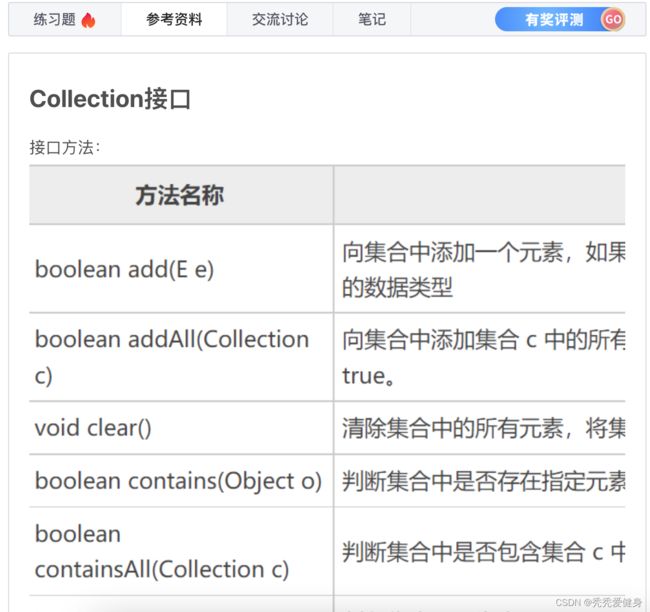Click the CSDN watermark text
The width and height of the screenshot is (650, 612).
(599, 602)
